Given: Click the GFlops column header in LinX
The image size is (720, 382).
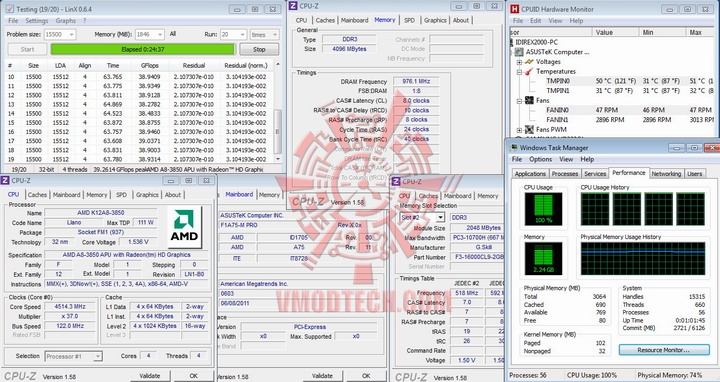Looking at the screenshot, I should [150, 66].
